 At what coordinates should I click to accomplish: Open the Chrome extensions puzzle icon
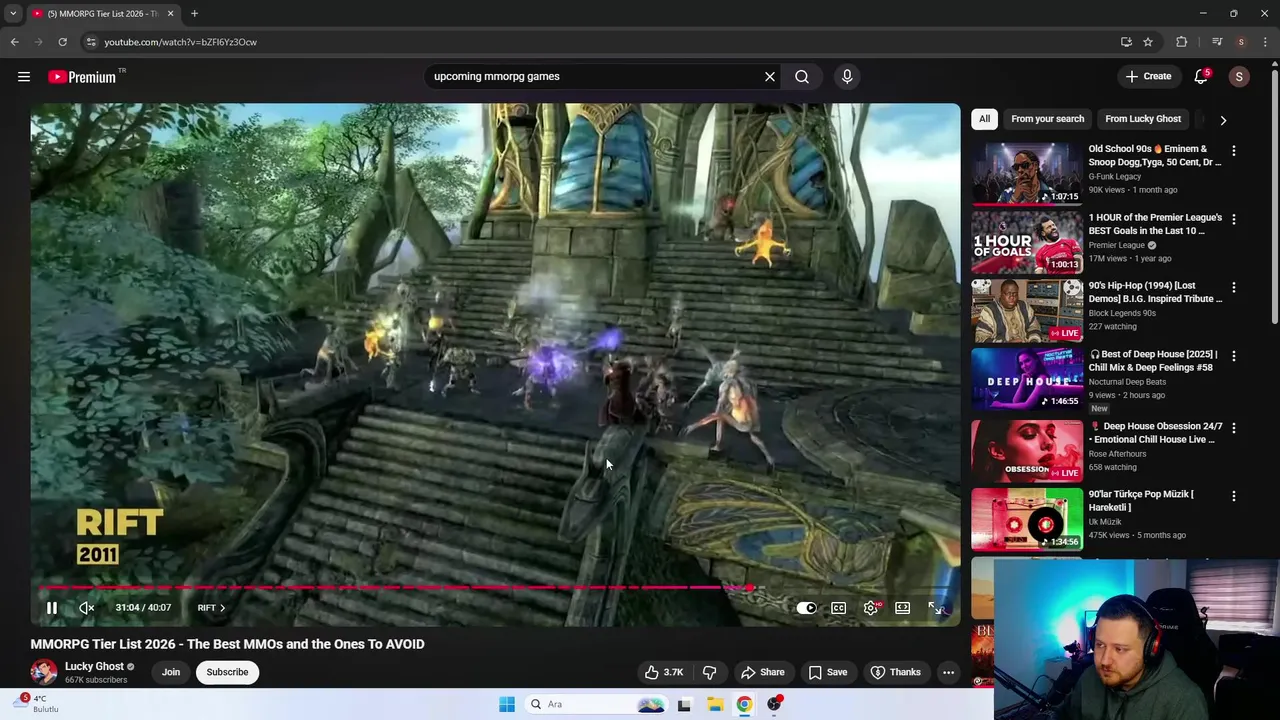pos(1182,42)
